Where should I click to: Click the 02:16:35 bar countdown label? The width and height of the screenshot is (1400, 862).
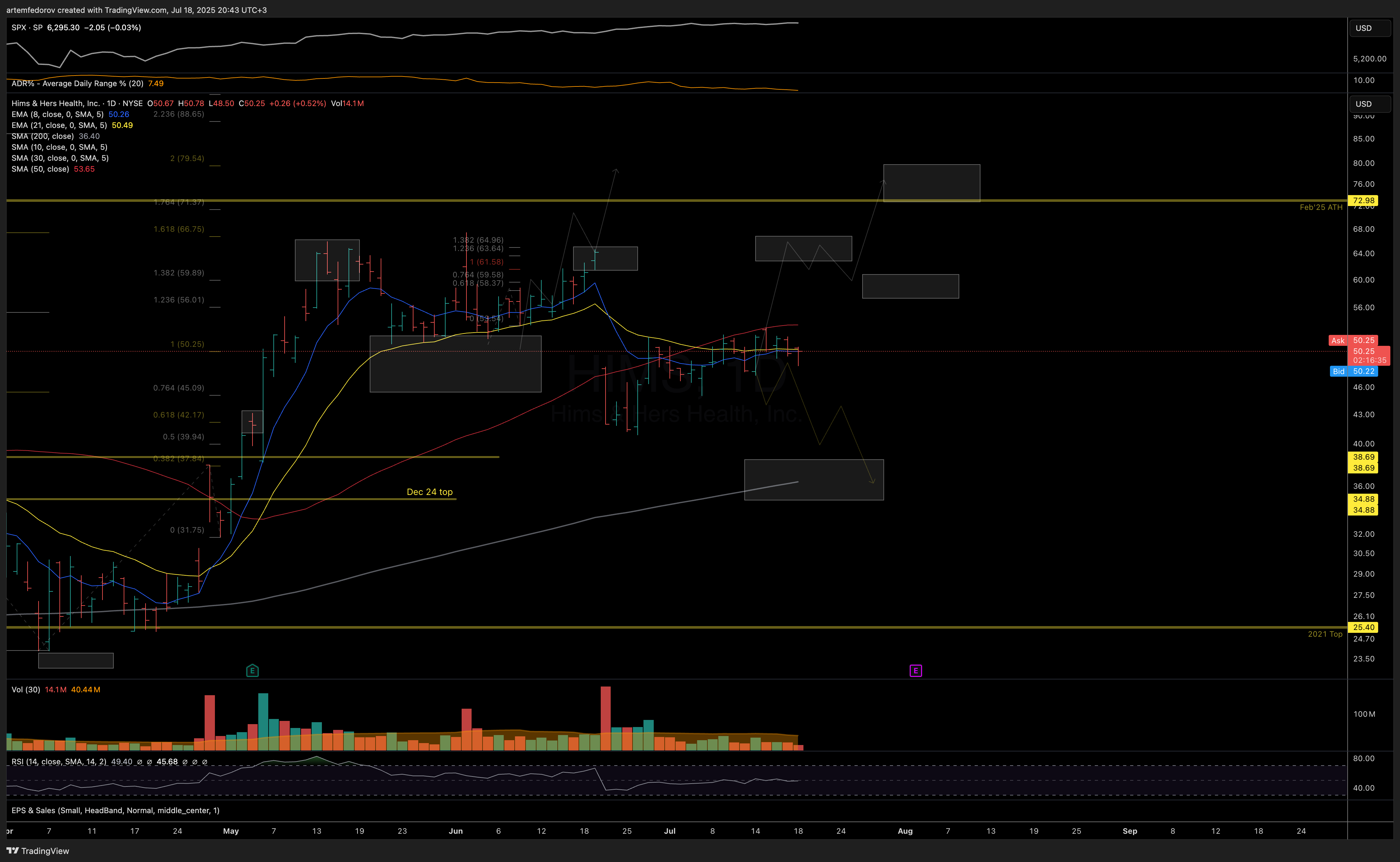(1369, 360)
